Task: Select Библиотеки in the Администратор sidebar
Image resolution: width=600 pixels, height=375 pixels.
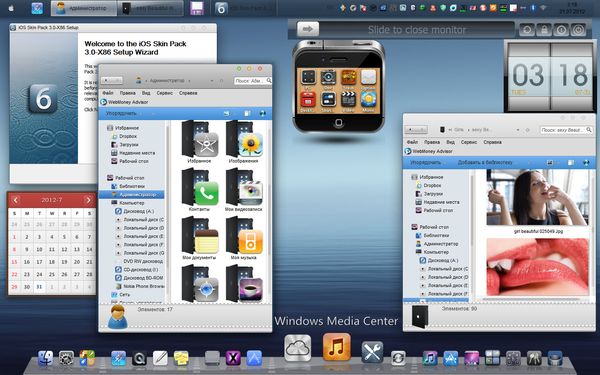Action: pyautogui.click(x=132, y=186)
